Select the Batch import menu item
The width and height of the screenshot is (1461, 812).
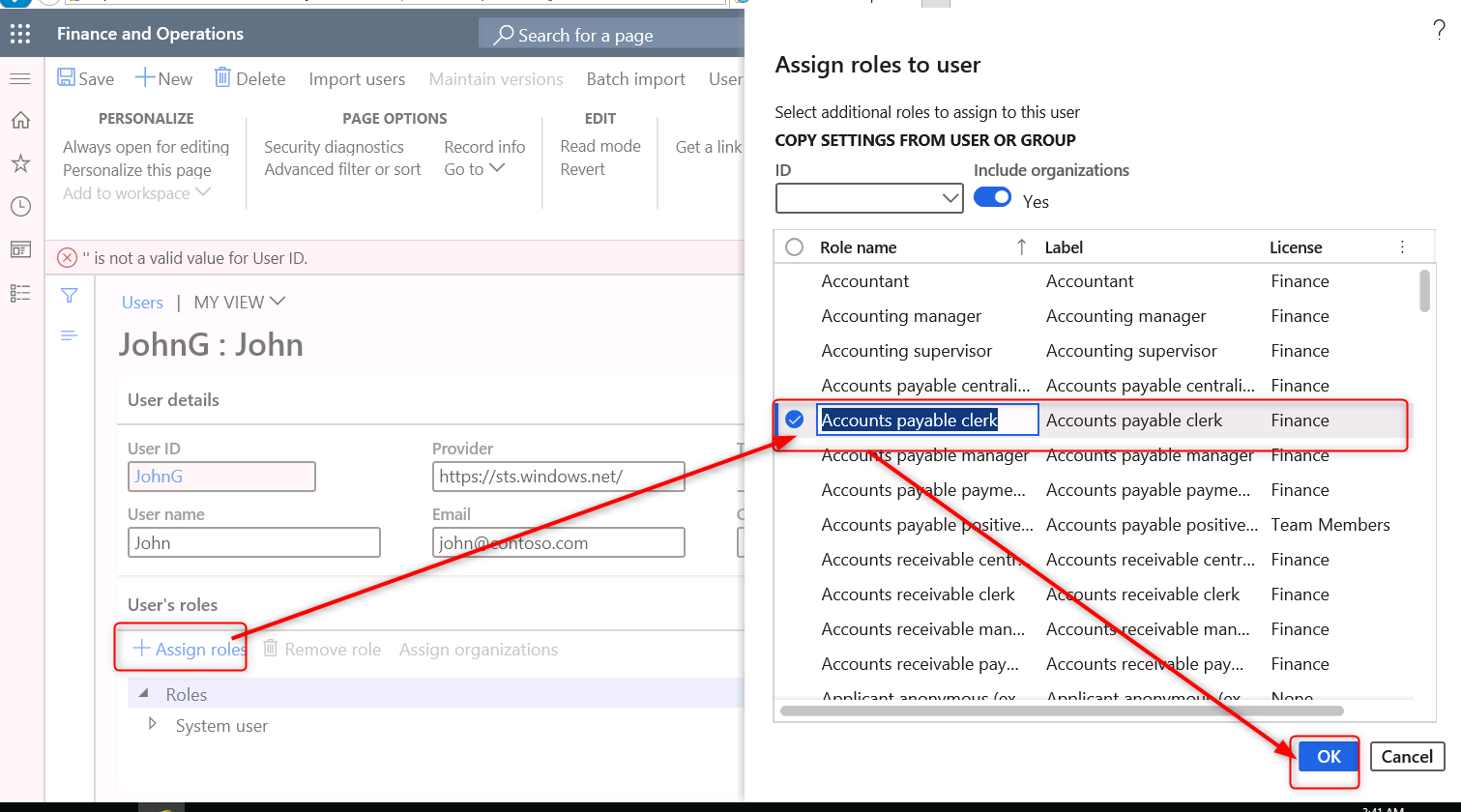point(635,78)
